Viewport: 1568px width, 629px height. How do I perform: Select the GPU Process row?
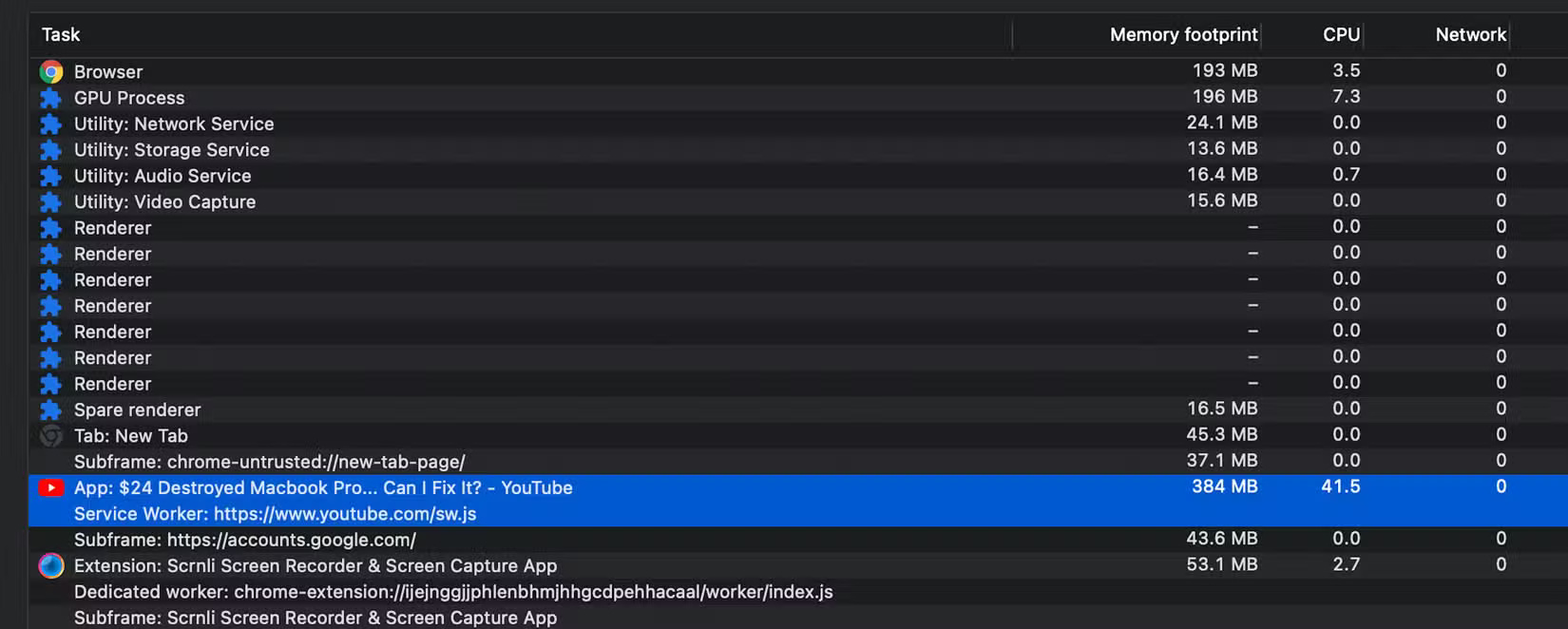(798, 98)
